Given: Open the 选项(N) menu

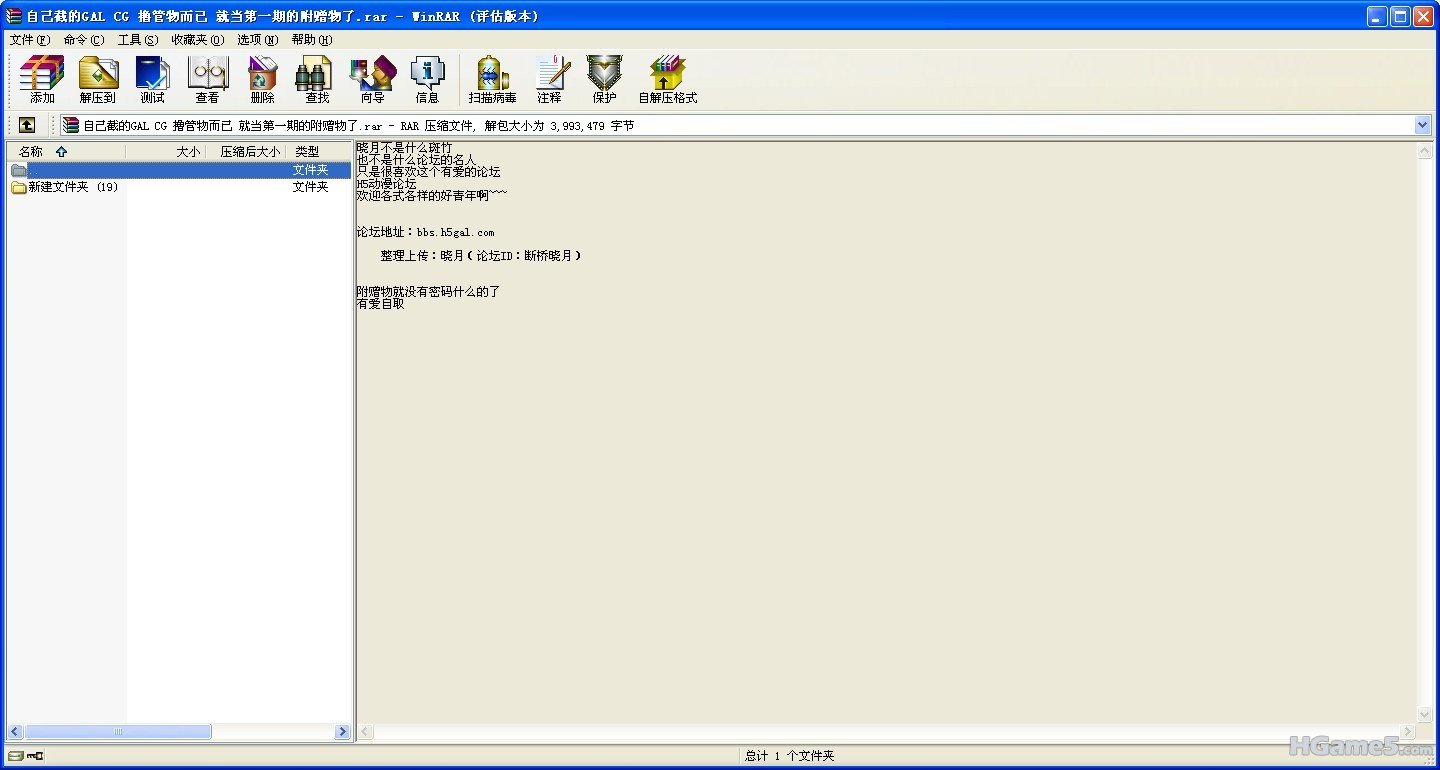Looking at the screenshot, I should [x=257, y=40].
